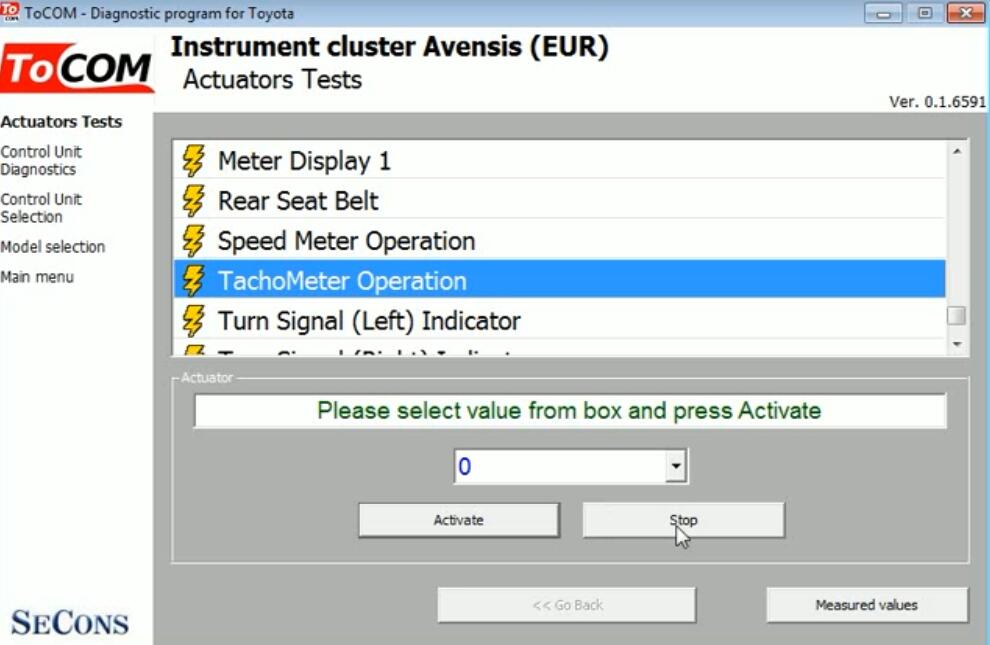The width and height of the screenshot is (990, 645).
Task: Click the scroll up arrow of actuator list
Action: pos(957,151)
